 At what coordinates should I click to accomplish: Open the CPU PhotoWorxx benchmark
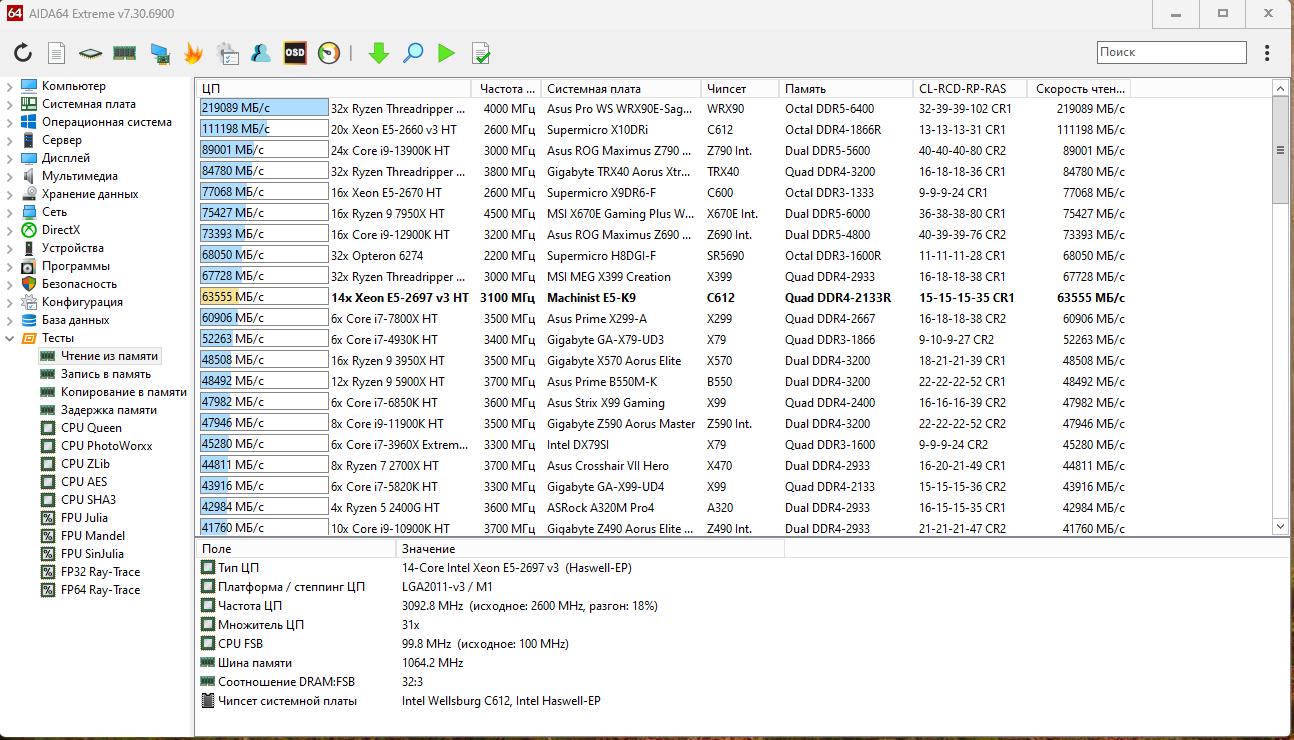click(x=106, y=446)
